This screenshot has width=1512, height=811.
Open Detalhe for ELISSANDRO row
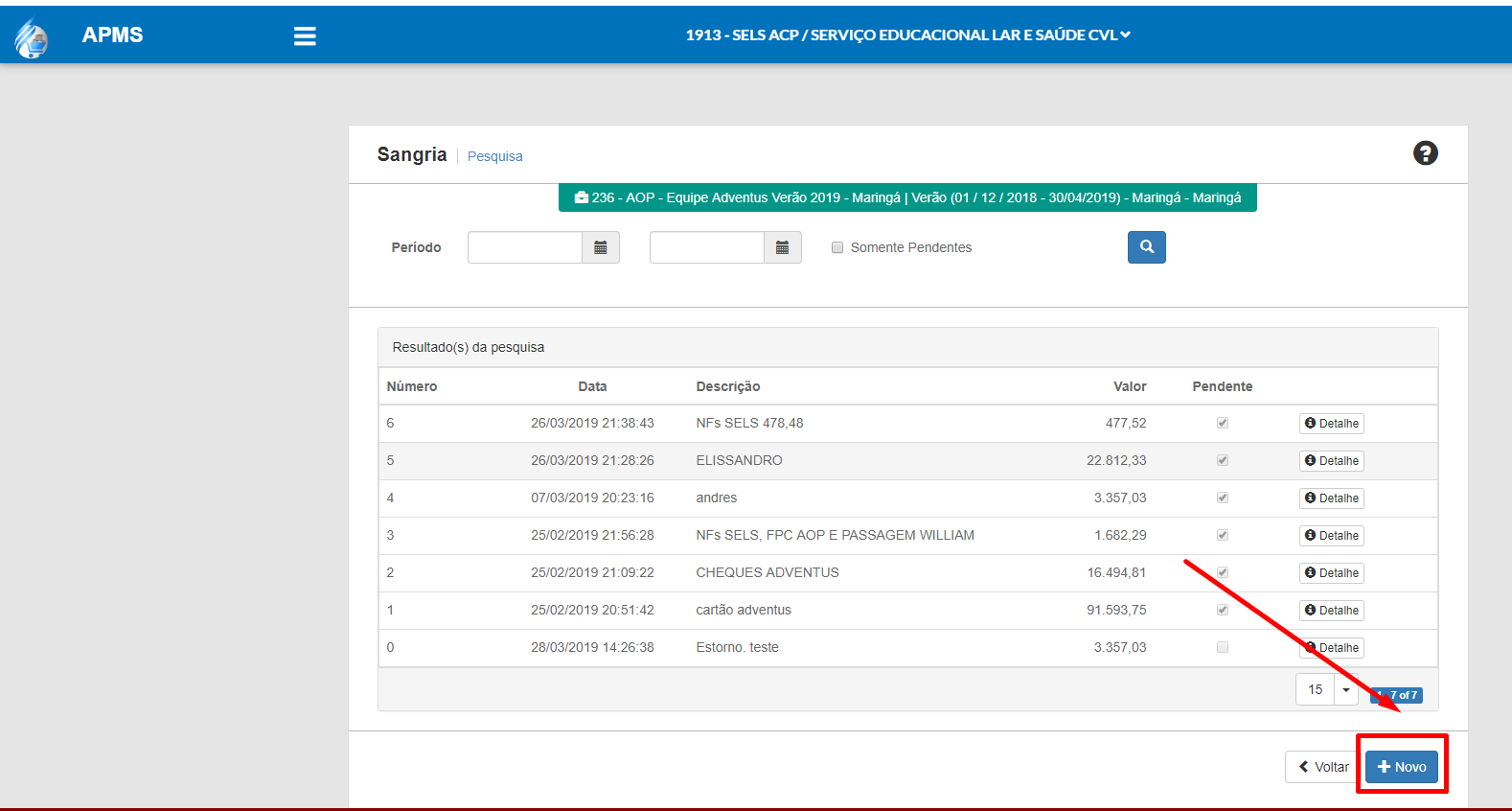[1331, 461]
